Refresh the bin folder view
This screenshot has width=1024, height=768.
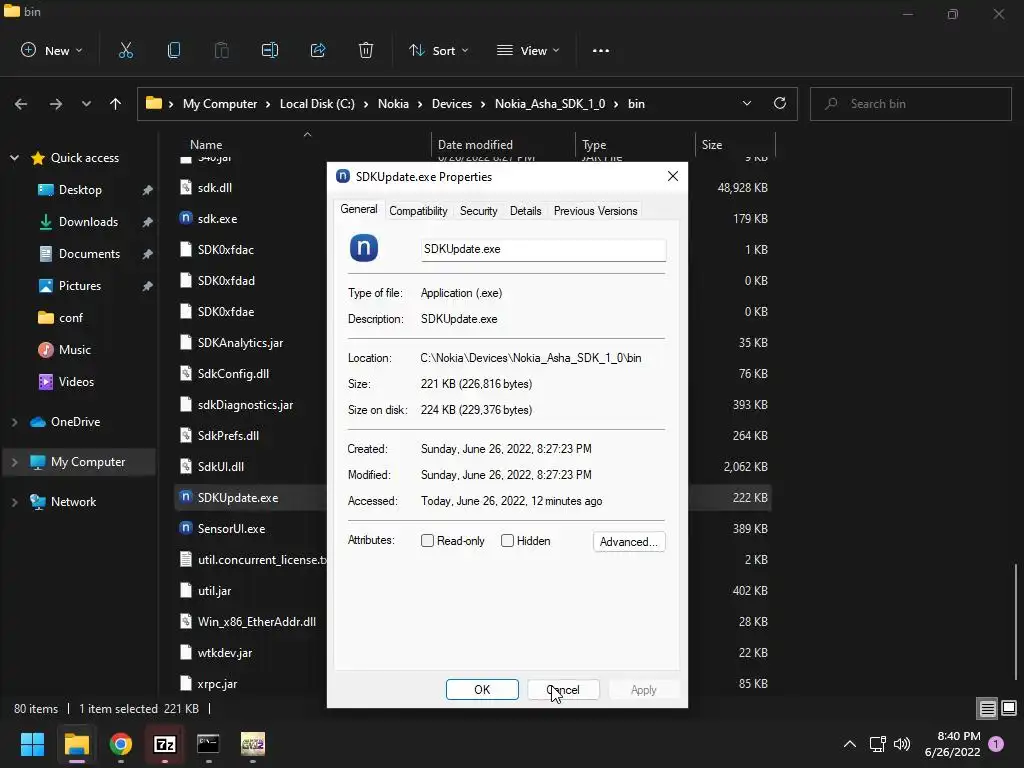pos(780,103)
